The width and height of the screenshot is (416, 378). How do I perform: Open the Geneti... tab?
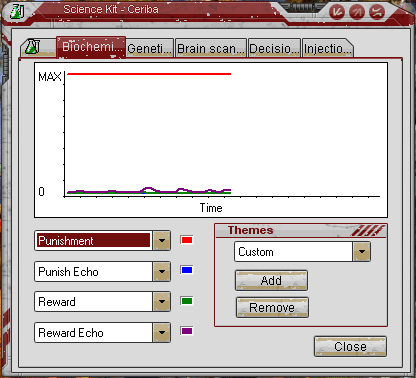pos(150,48)
